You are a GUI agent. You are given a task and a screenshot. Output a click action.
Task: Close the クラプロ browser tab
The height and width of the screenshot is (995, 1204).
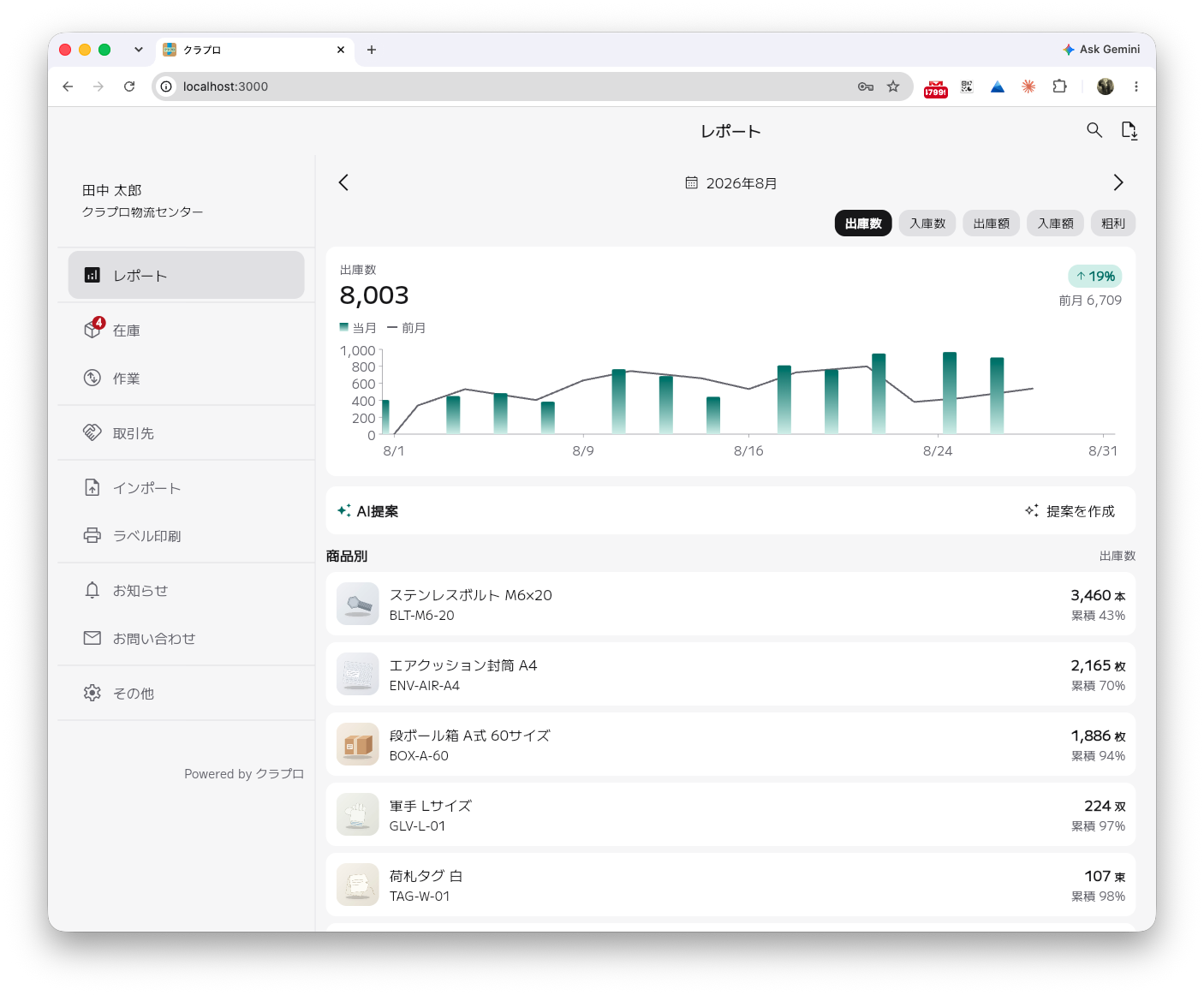pyautogui.click(x=341, y=50)
